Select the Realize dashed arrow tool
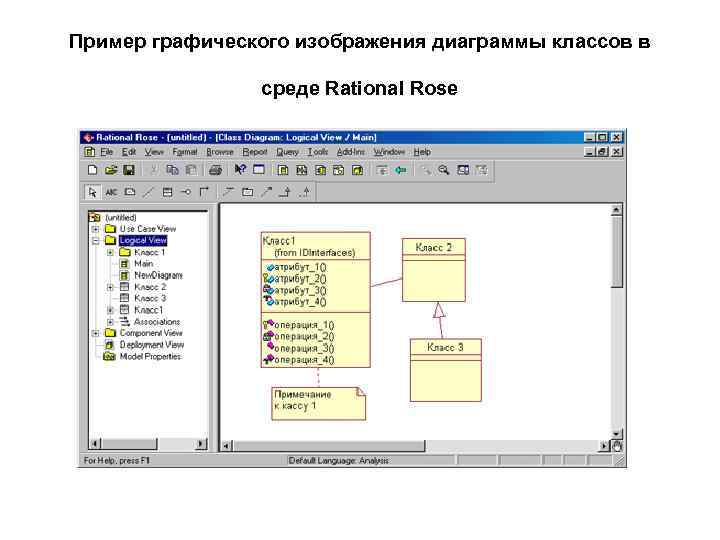720x540 pixels. pyautogui.click(x=305, y=192)
